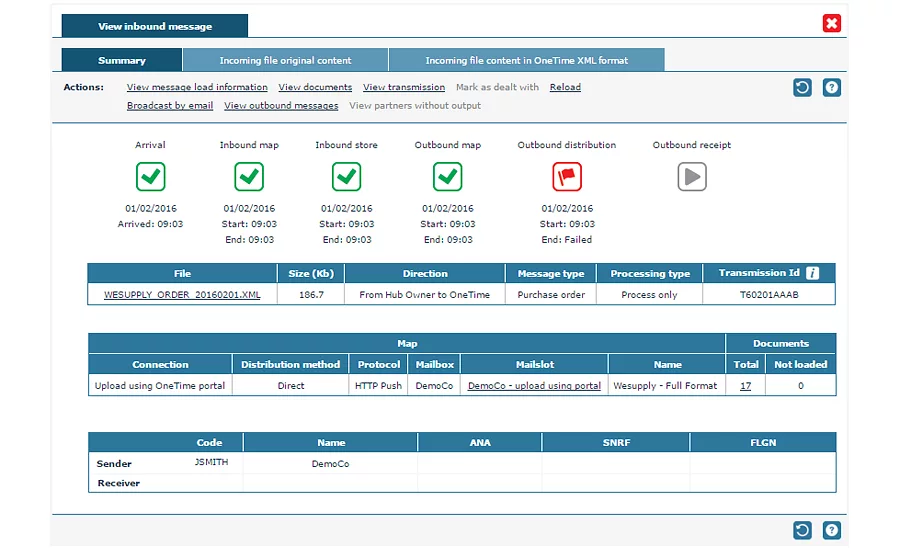
Task: Select the View inbound message header tab
Action: 155,26
